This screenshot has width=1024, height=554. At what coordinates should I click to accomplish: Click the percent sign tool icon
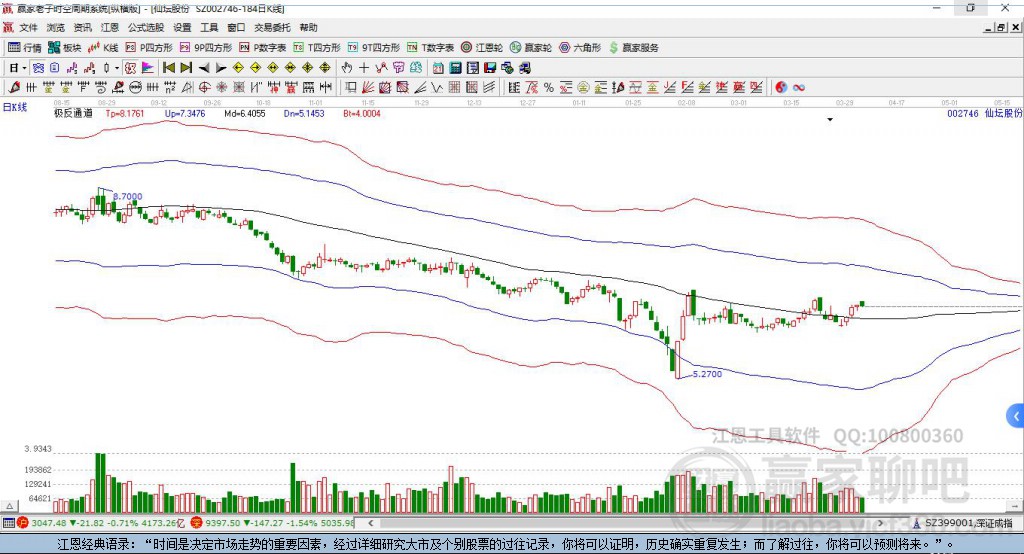[x=549, y=88]
